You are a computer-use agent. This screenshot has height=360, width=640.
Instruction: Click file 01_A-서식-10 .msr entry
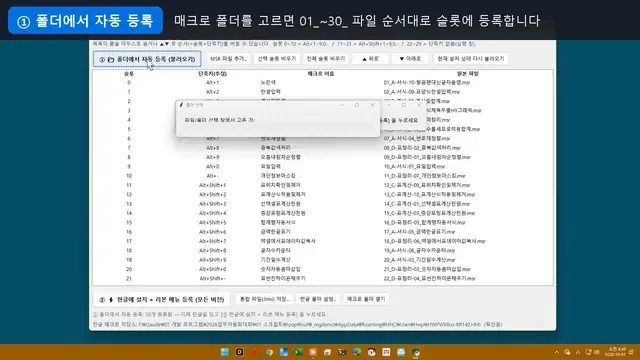pos(427,82)
